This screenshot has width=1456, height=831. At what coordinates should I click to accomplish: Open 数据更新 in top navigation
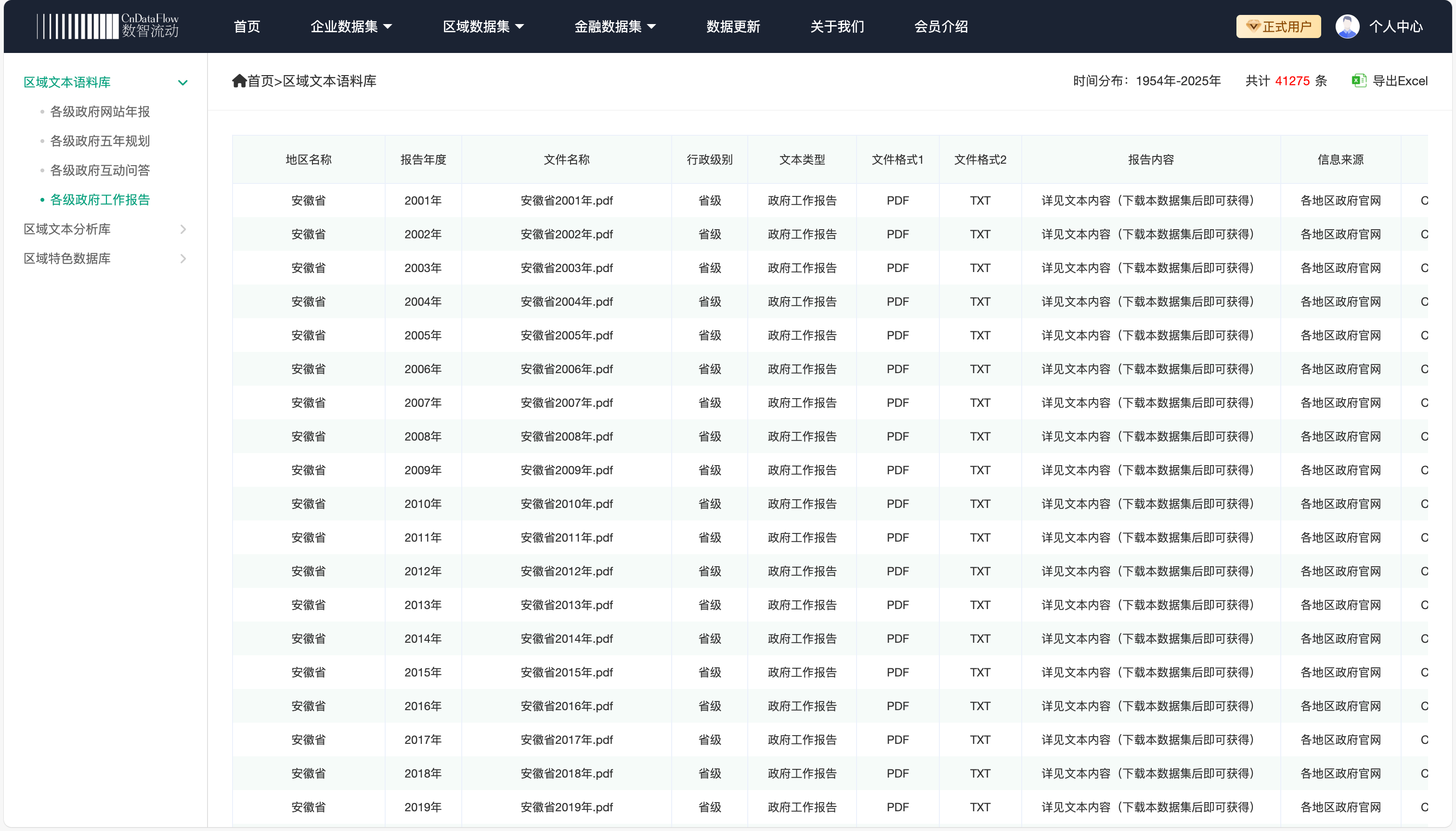point(733,26)
